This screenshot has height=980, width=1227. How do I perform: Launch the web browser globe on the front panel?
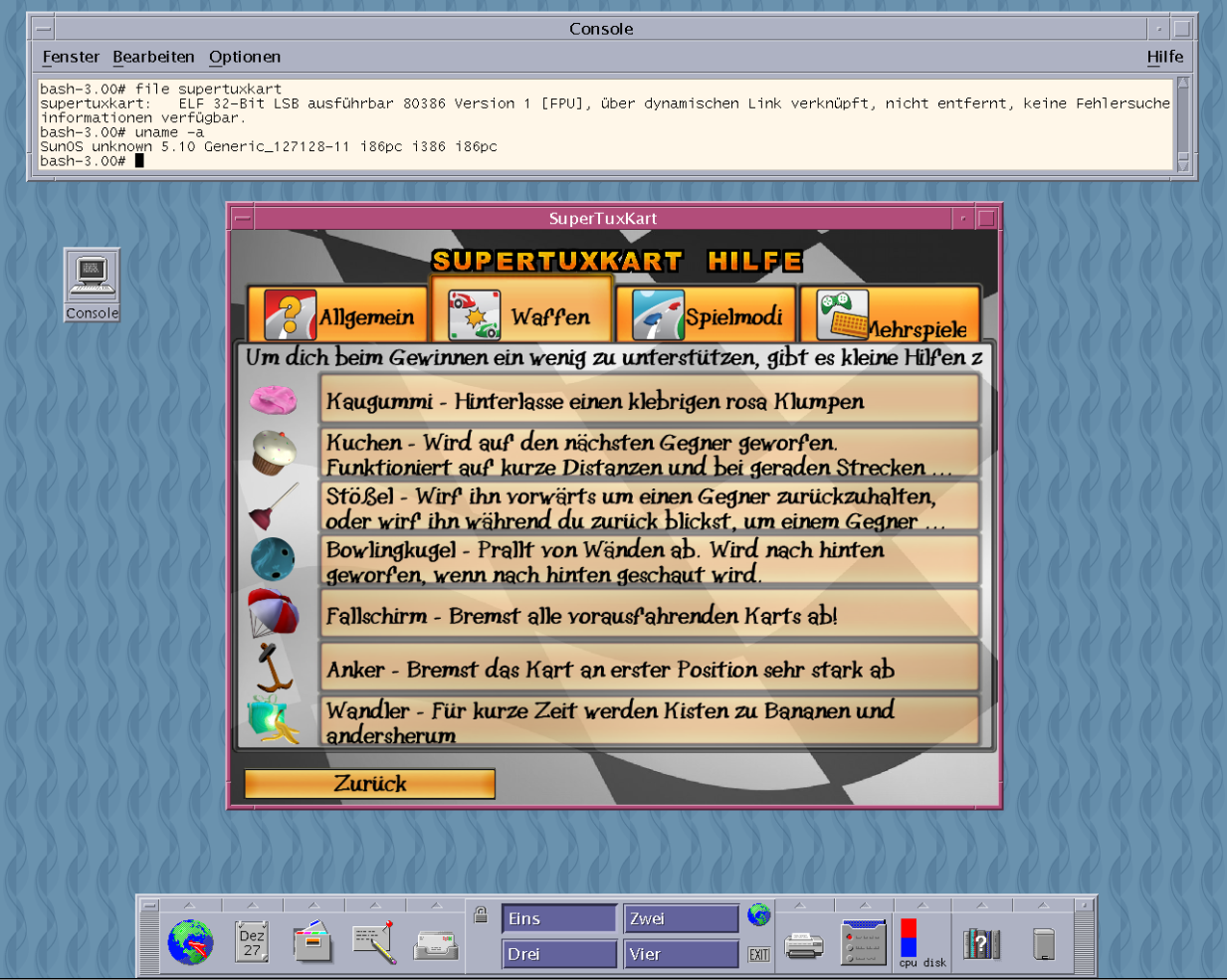click(x=190, y=942)
